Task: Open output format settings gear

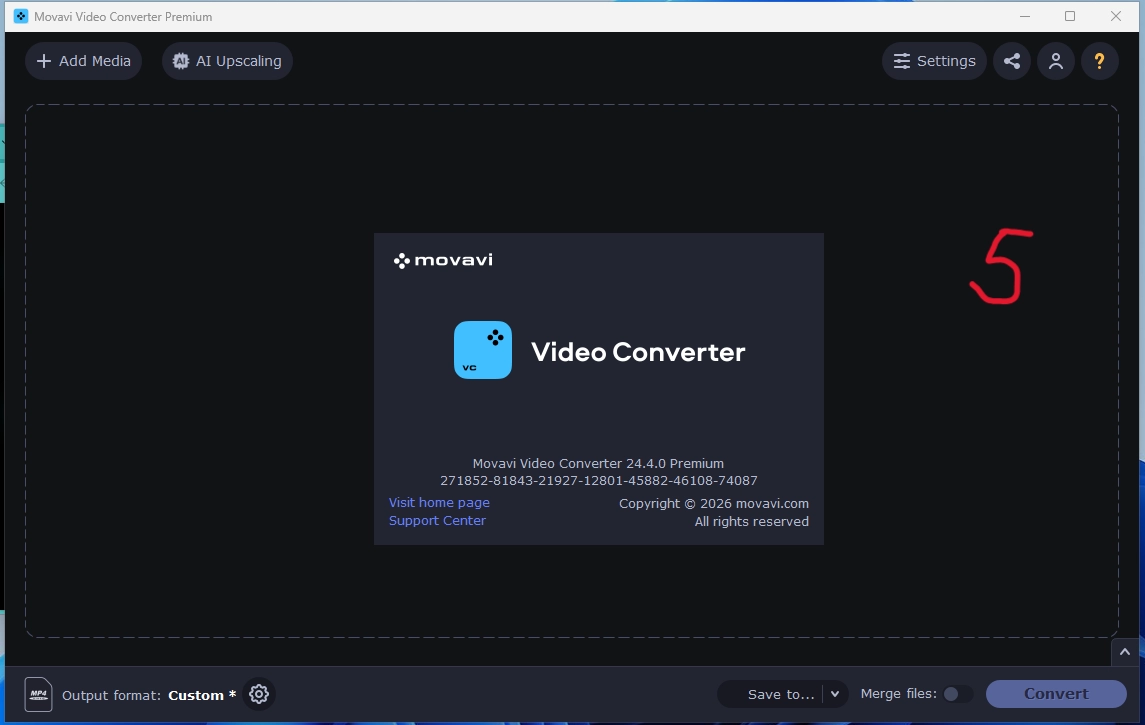Action: tap(259, 694)
